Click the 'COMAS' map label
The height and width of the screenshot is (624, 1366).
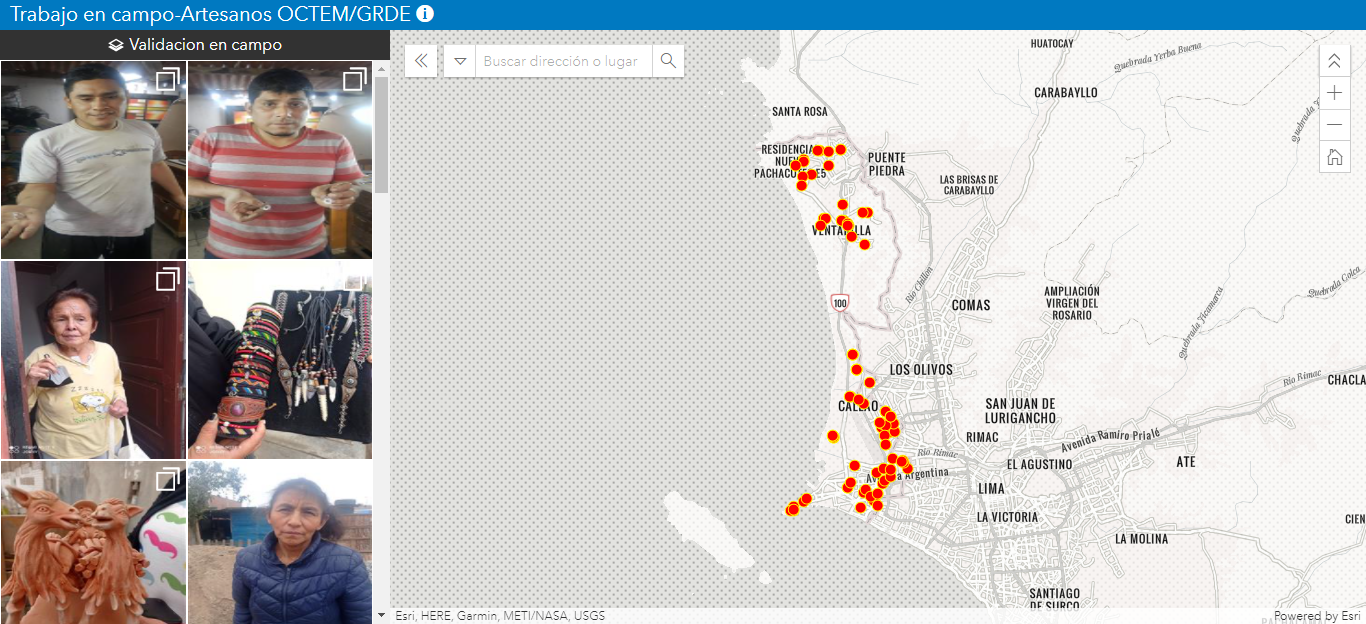point(971,305)
